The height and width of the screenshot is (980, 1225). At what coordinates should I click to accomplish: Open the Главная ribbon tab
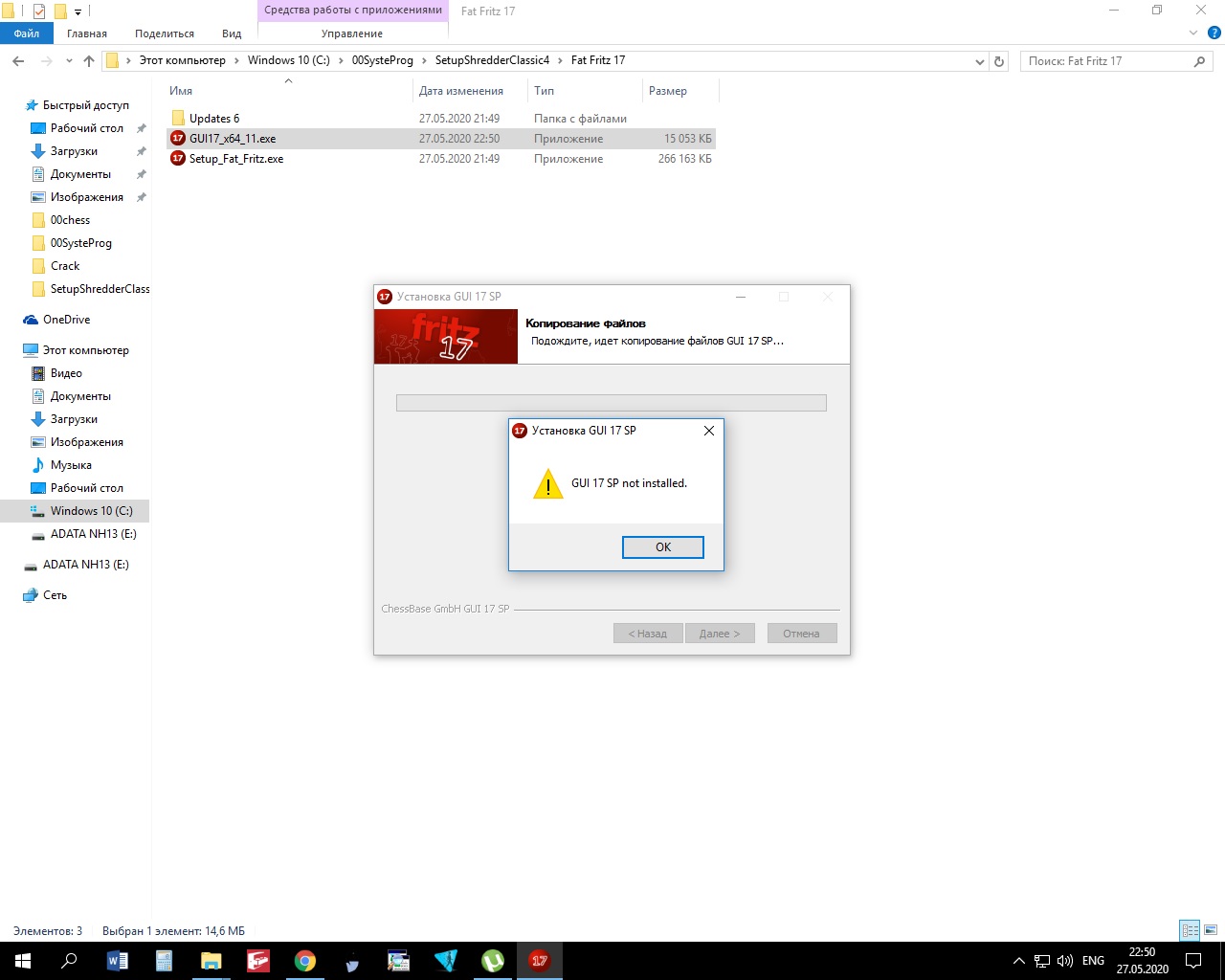coord(87,33)
